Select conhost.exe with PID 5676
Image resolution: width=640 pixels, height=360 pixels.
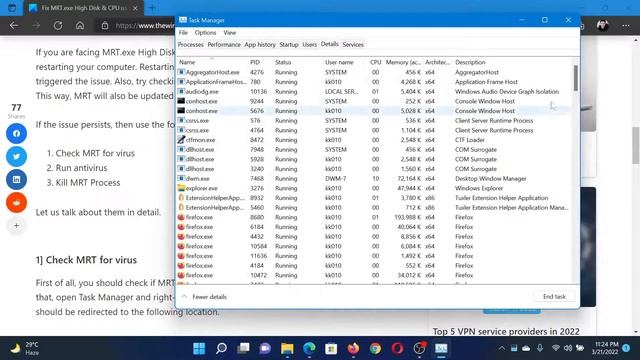pyautogui.click(x=374, y=111)
